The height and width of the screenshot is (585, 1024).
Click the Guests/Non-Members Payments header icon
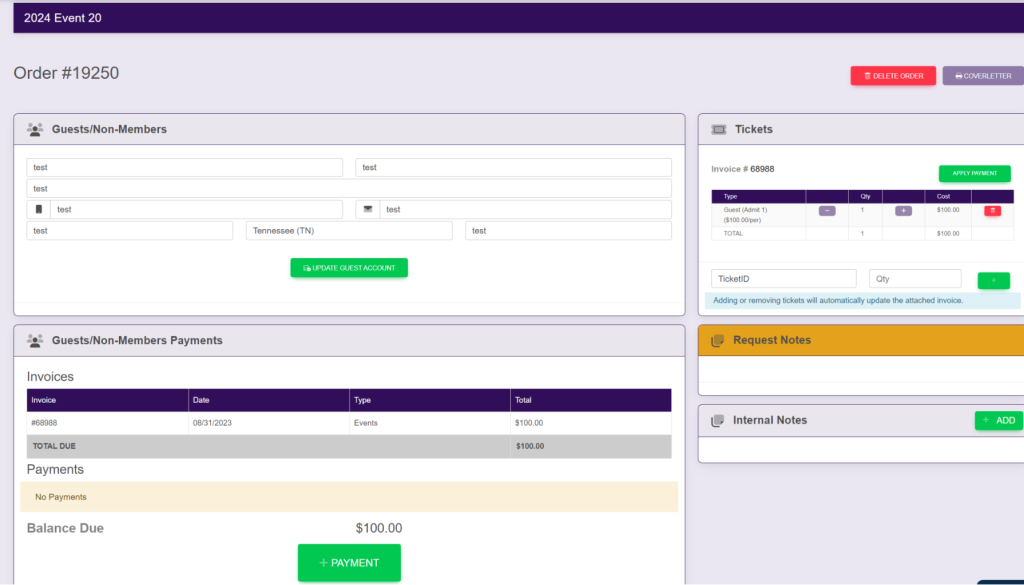(x=35, y=341)
